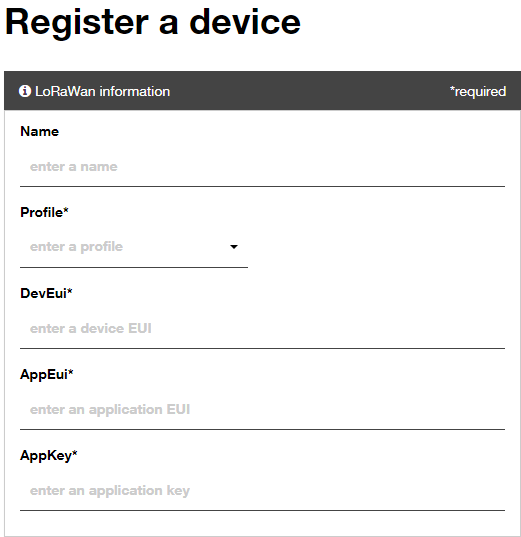Click the 'LoRaWan information' header title
The image size is (521, 537).
(x=102, y=91)
